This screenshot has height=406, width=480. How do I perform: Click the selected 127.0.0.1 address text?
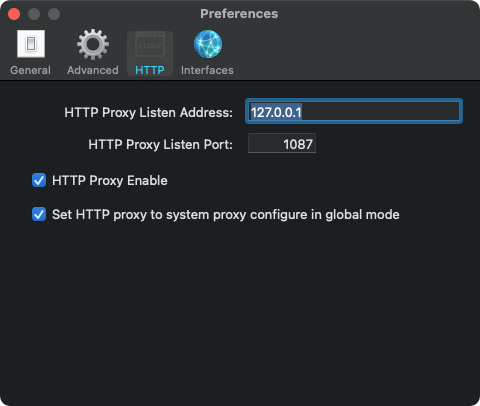276,112
